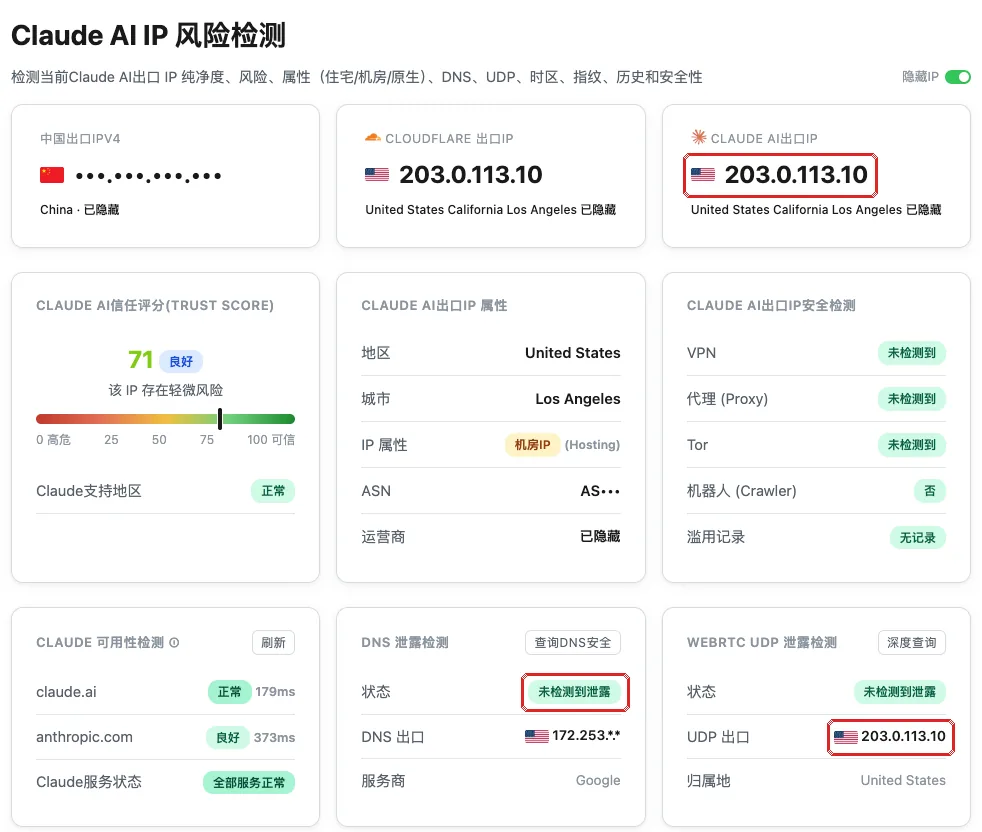This screenshot has width=982, height=832.
Task: Click the anthropic.com 良好 status badge
Action: point(228,737)
